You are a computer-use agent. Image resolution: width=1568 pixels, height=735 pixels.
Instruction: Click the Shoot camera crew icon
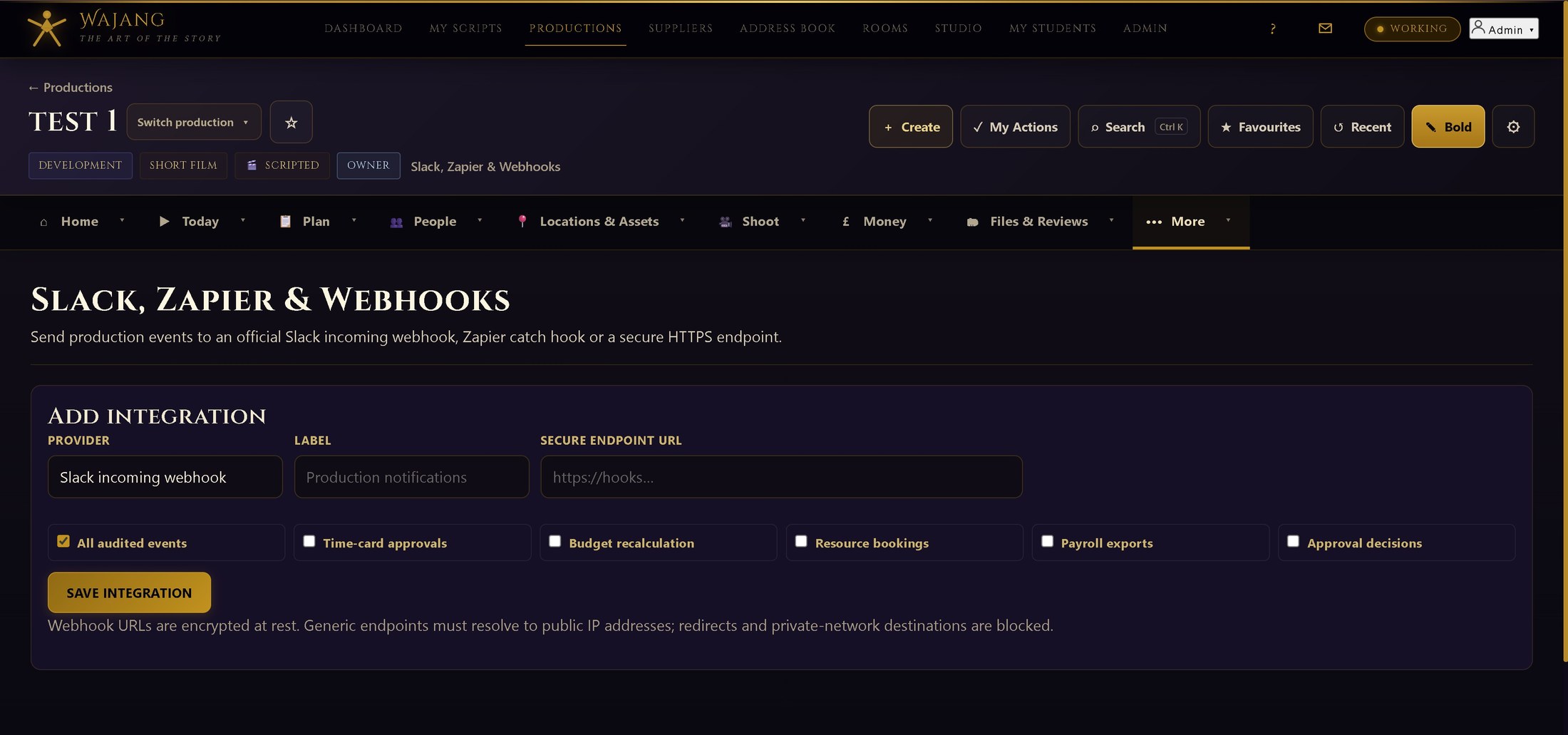pyautogui.click(x=726, y=222)
